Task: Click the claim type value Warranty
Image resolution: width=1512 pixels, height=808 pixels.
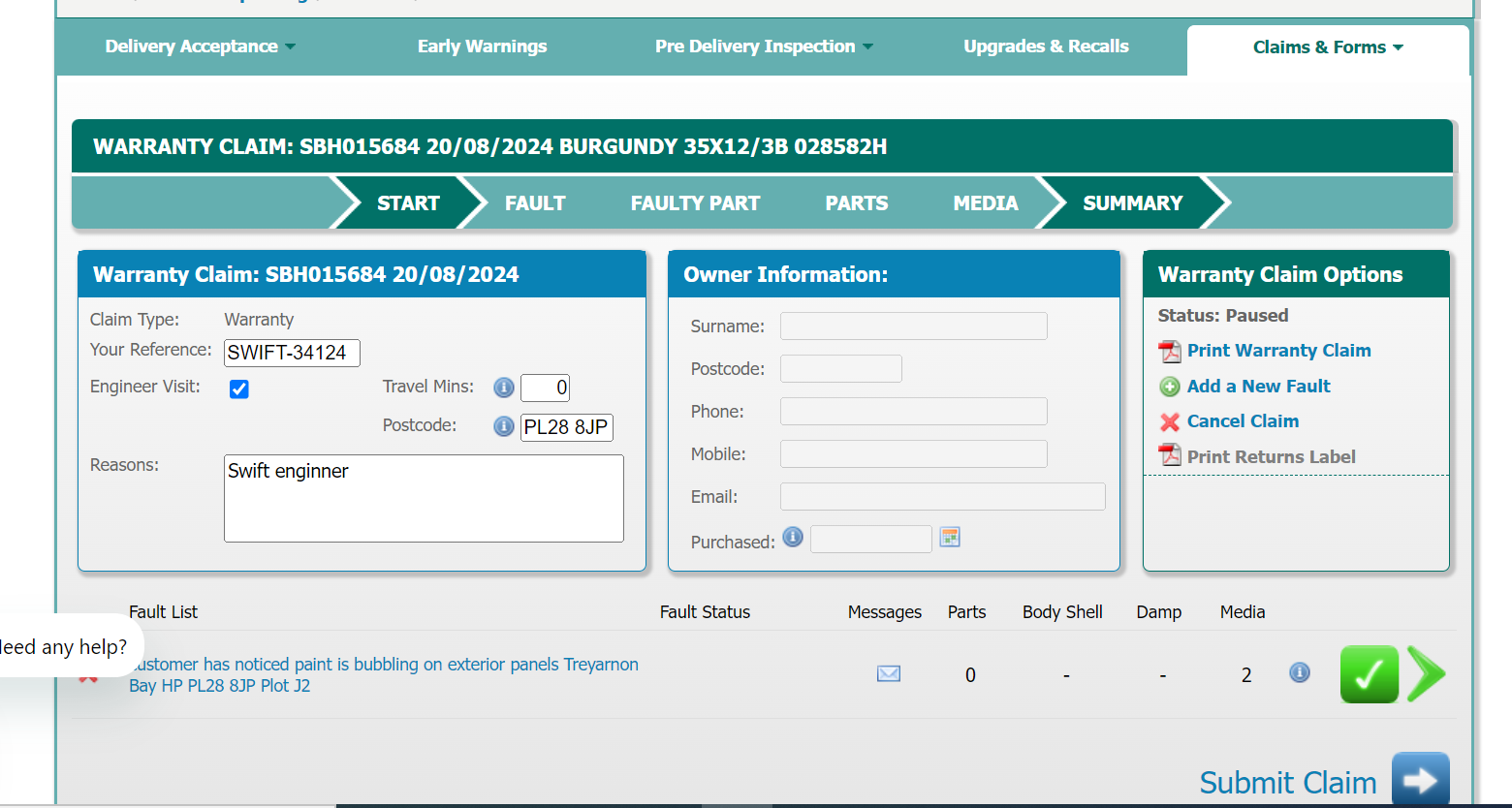Action: pos(259,320)
